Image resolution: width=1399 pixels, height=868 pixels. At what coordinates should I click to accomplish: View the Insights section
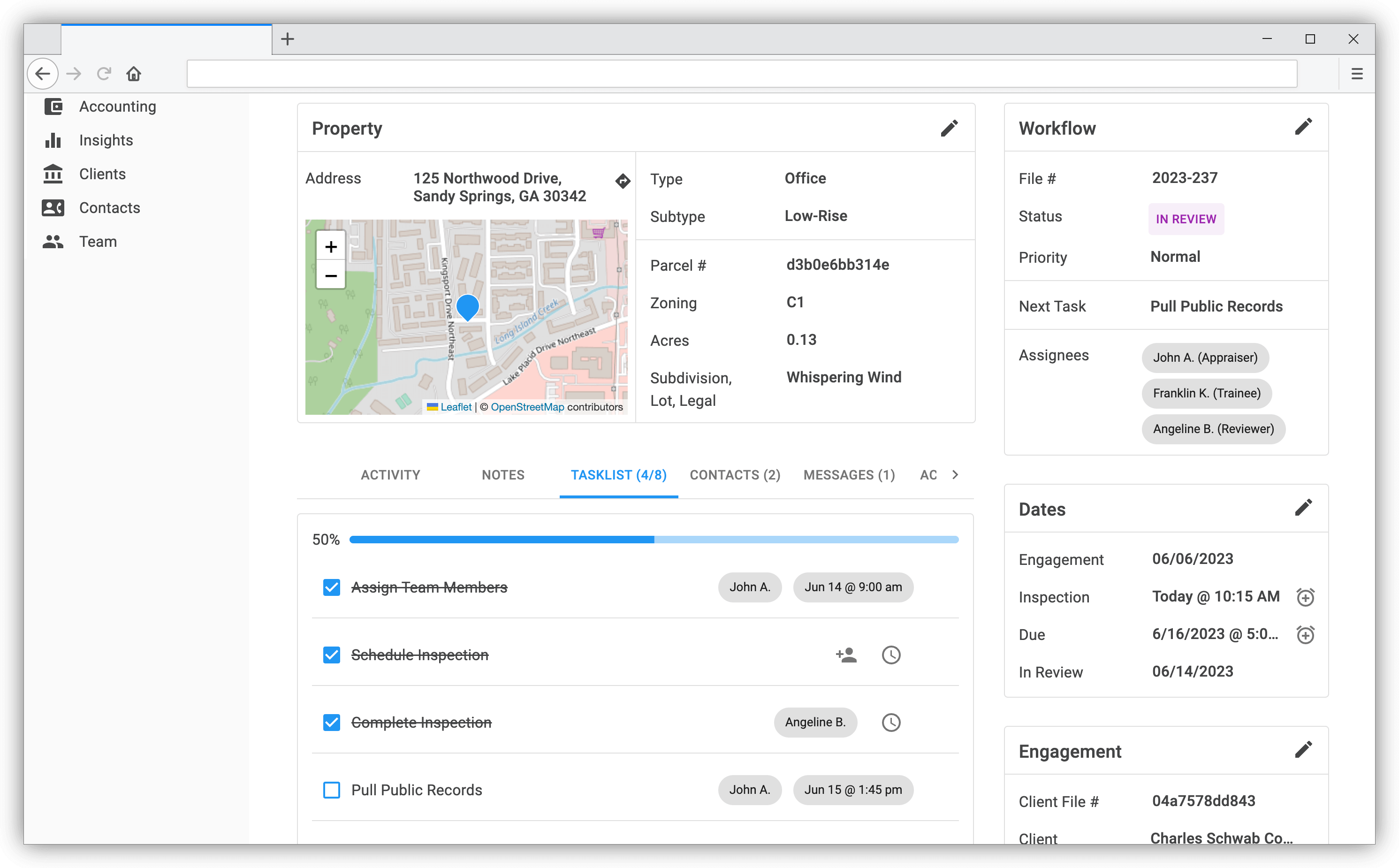coord(106,139)
